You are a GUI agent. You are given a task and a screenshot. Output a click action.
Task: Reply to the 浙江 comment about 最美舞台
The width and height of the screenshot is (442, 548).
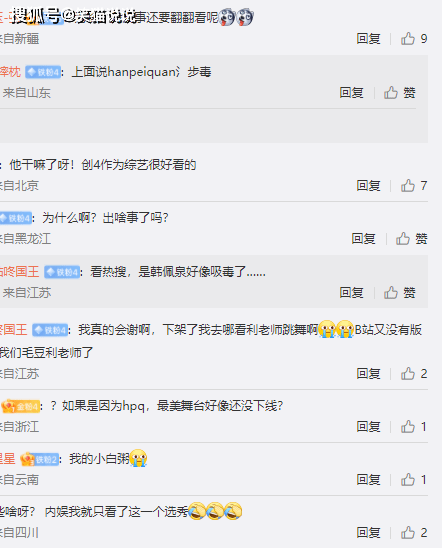click(x=368, y=427)
